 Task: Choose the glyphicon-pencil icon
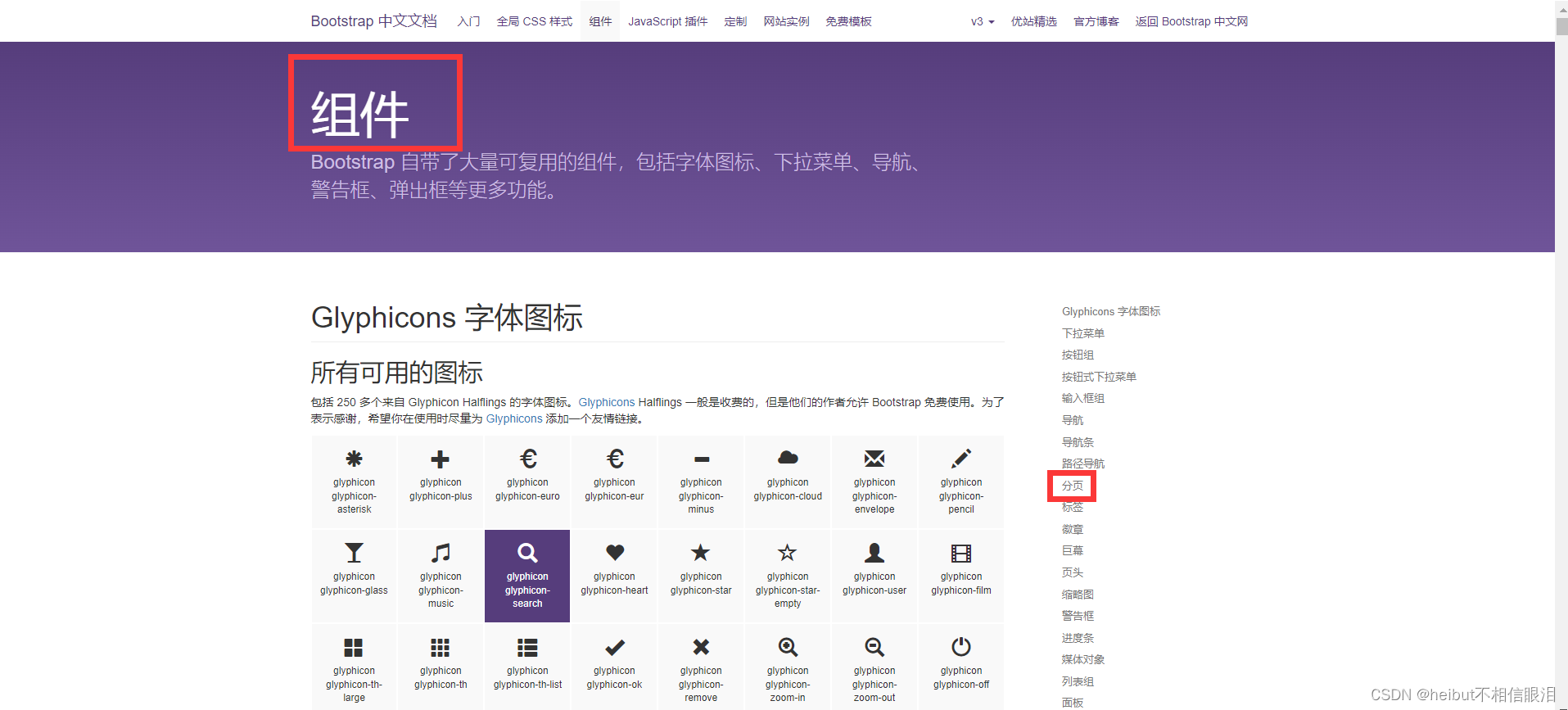click(961, 459)
